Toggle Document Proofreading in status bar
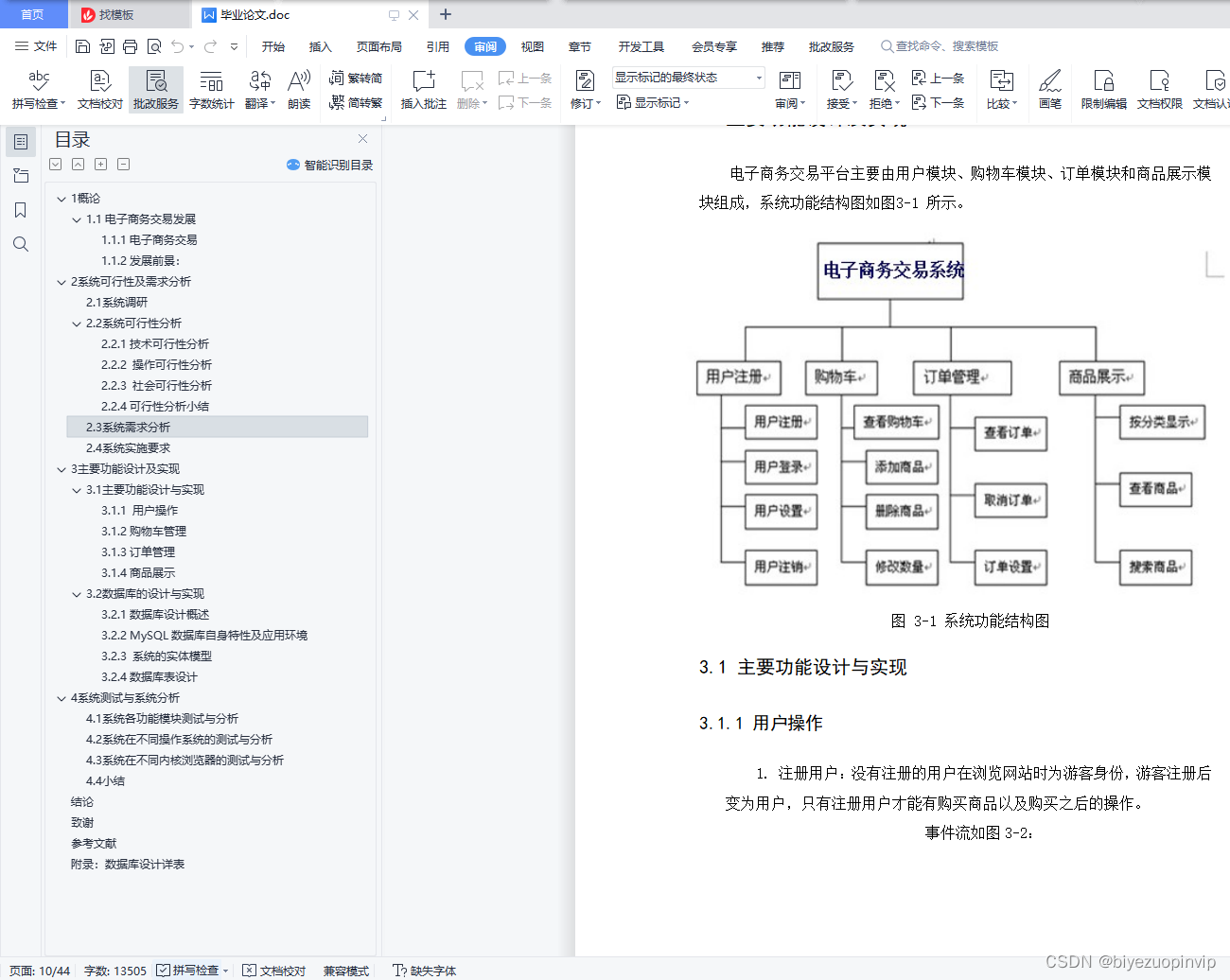Viewport: 1230px width, 980px height. click(x=274, y=971)
